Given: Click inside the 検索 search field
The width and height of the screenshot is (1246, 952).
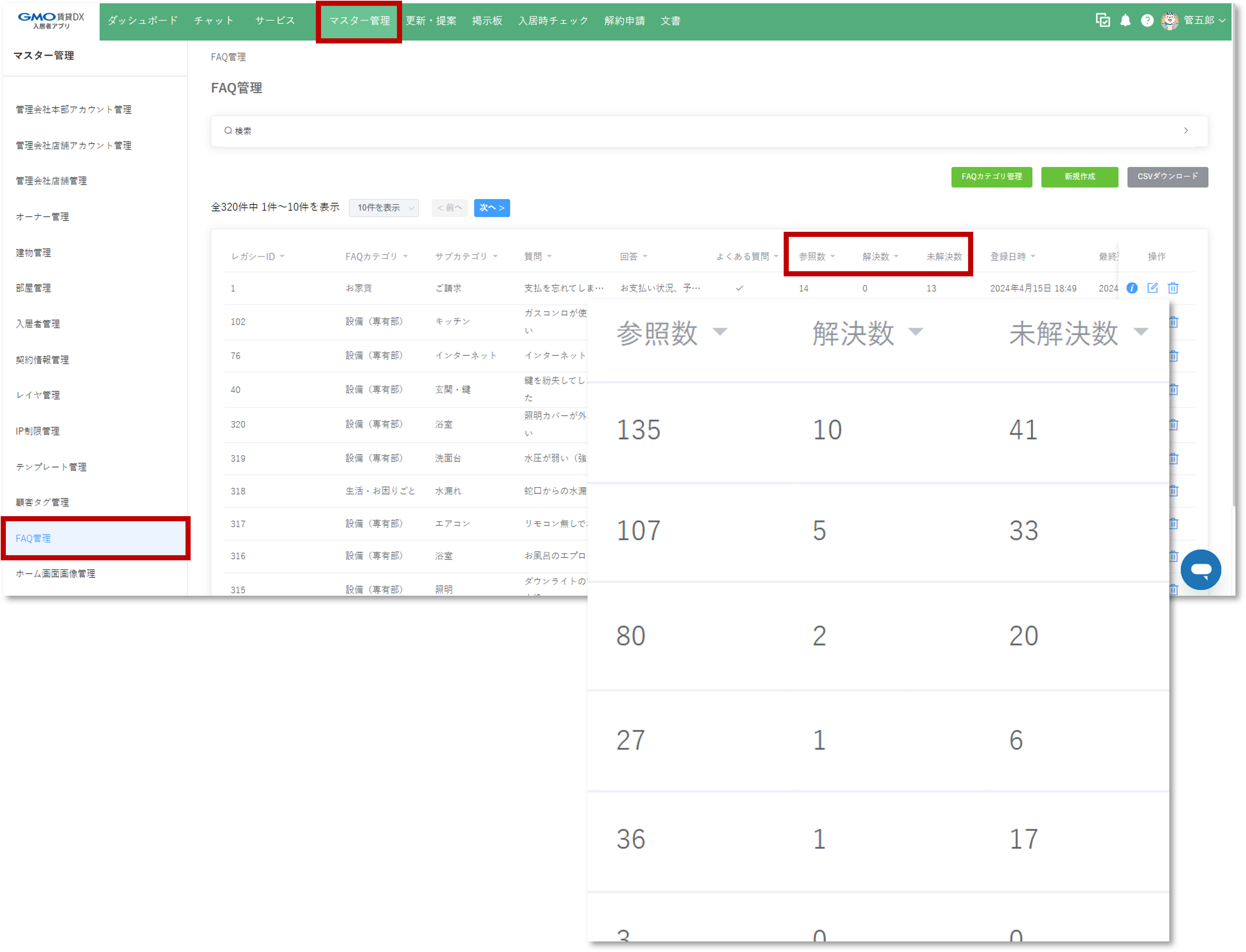Looking at the screenshot, I should point(397,131).
